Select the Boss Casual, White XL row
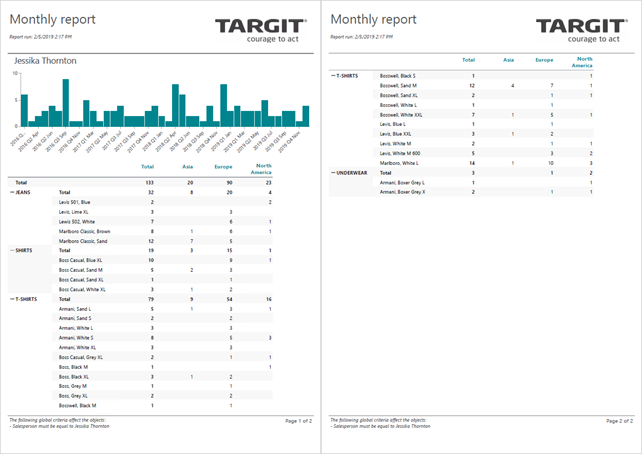This screenshot has height=454, width=642. (x=162, y=289)
